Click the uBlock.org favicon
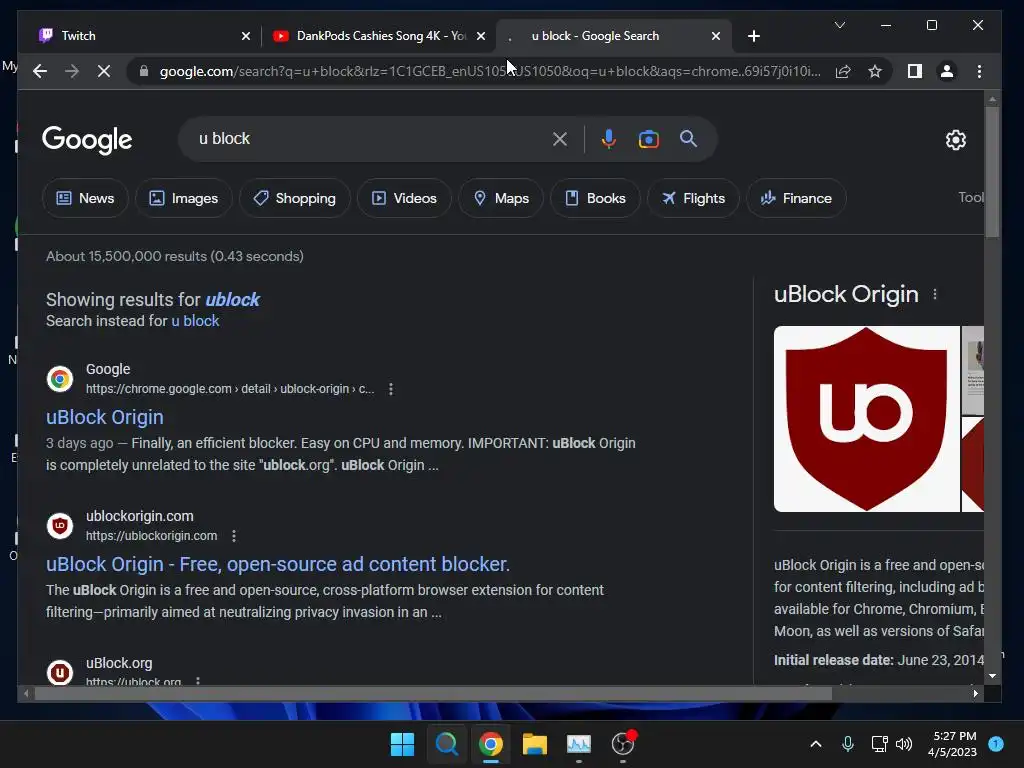 coord(60,672)
